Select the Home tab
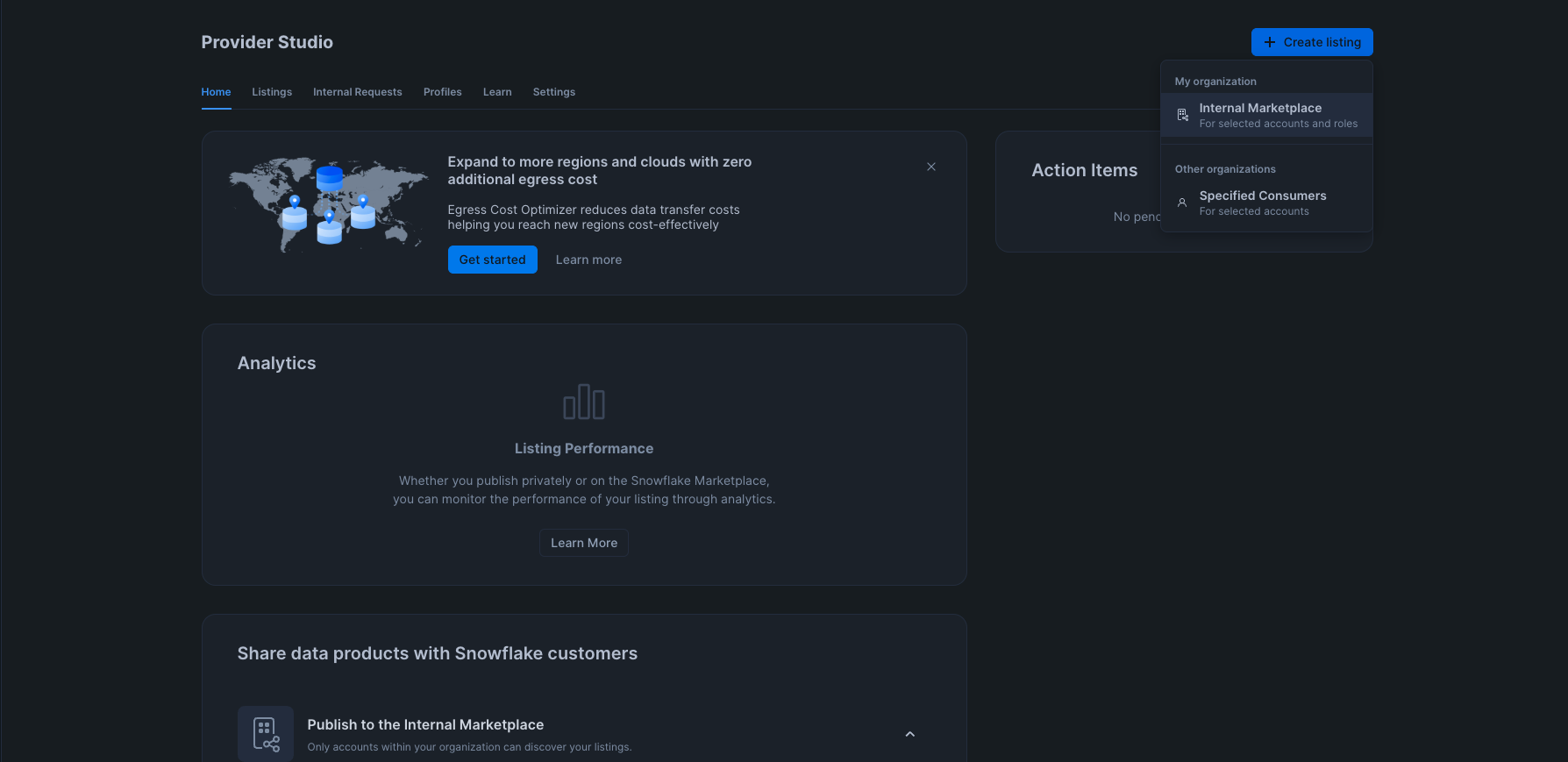 tap(216, 92)
